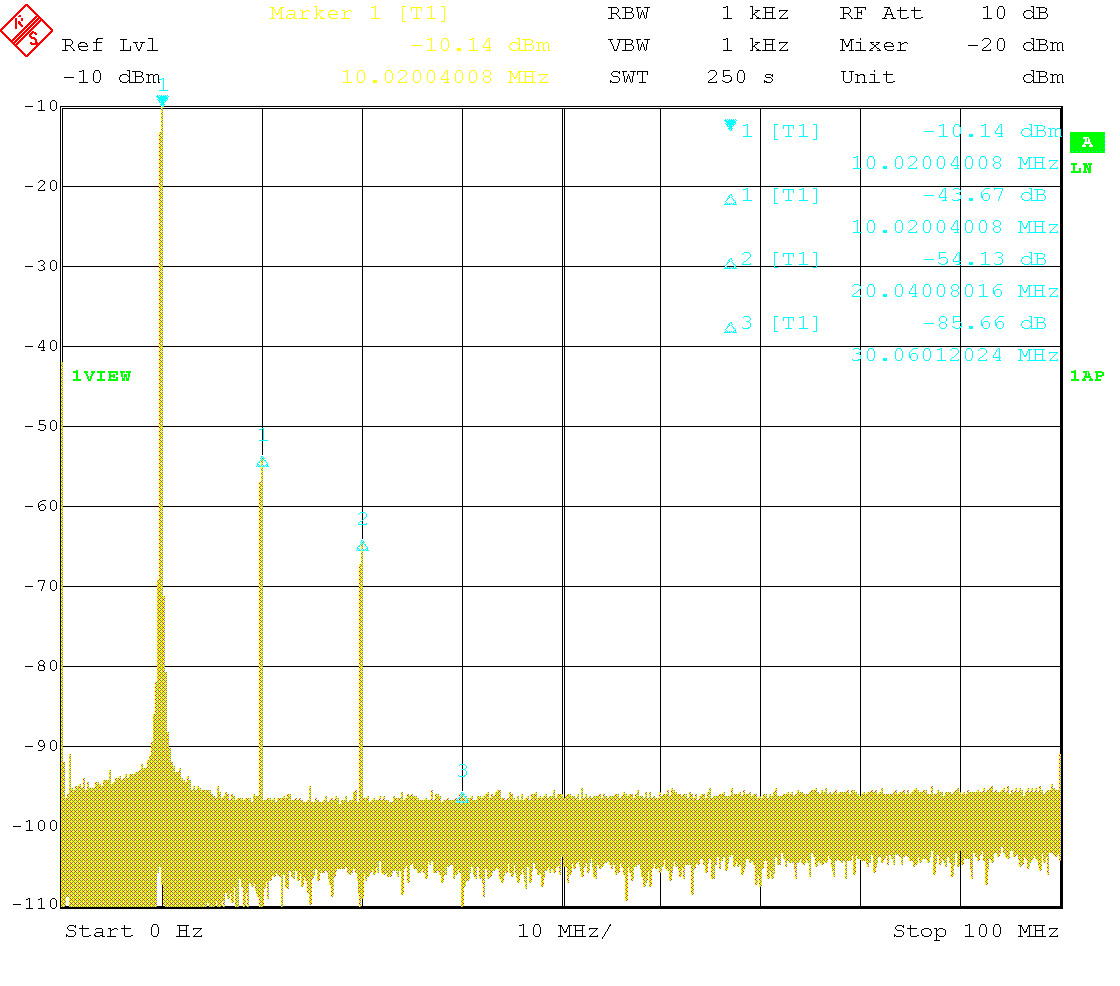Select delta marker 3 triangle near the noise floor
1120x986 pixels.
[462, 797]
